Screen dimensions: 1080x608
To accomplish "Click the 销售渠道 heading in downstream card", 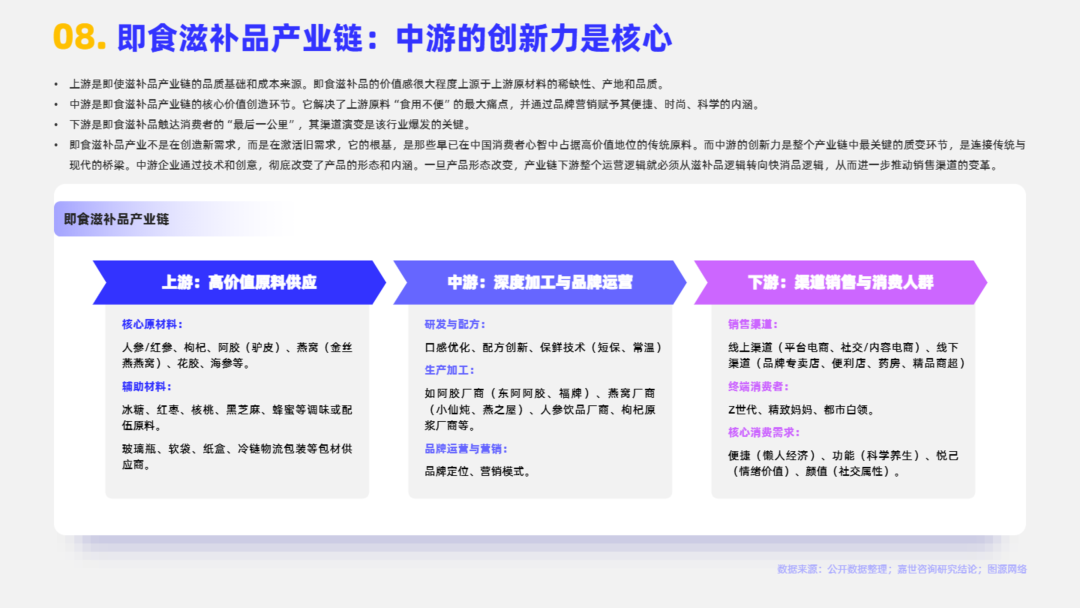I will [x=753, y=325].
